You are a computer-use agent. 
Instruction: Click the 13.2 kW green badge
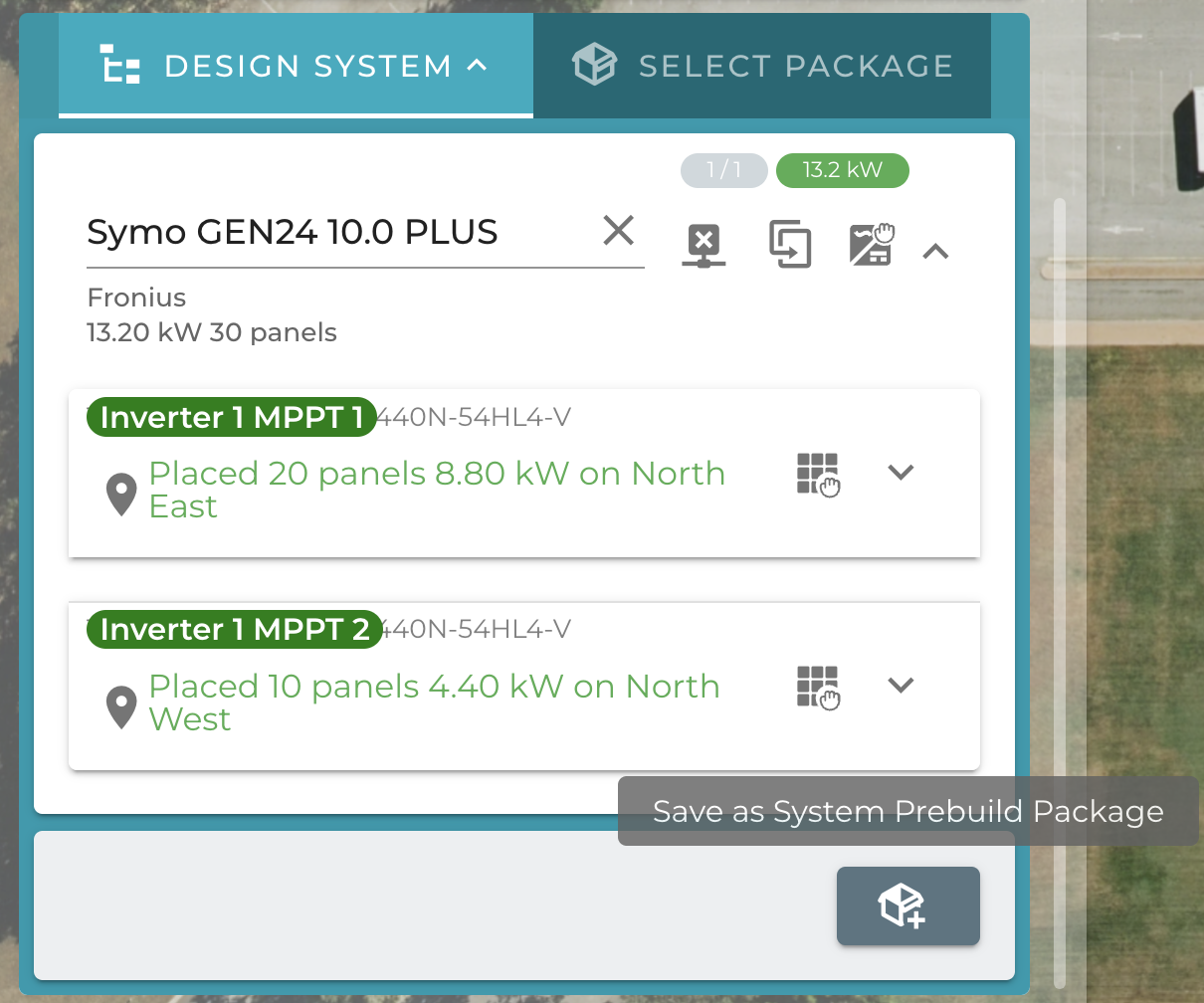tap(842, 170)
